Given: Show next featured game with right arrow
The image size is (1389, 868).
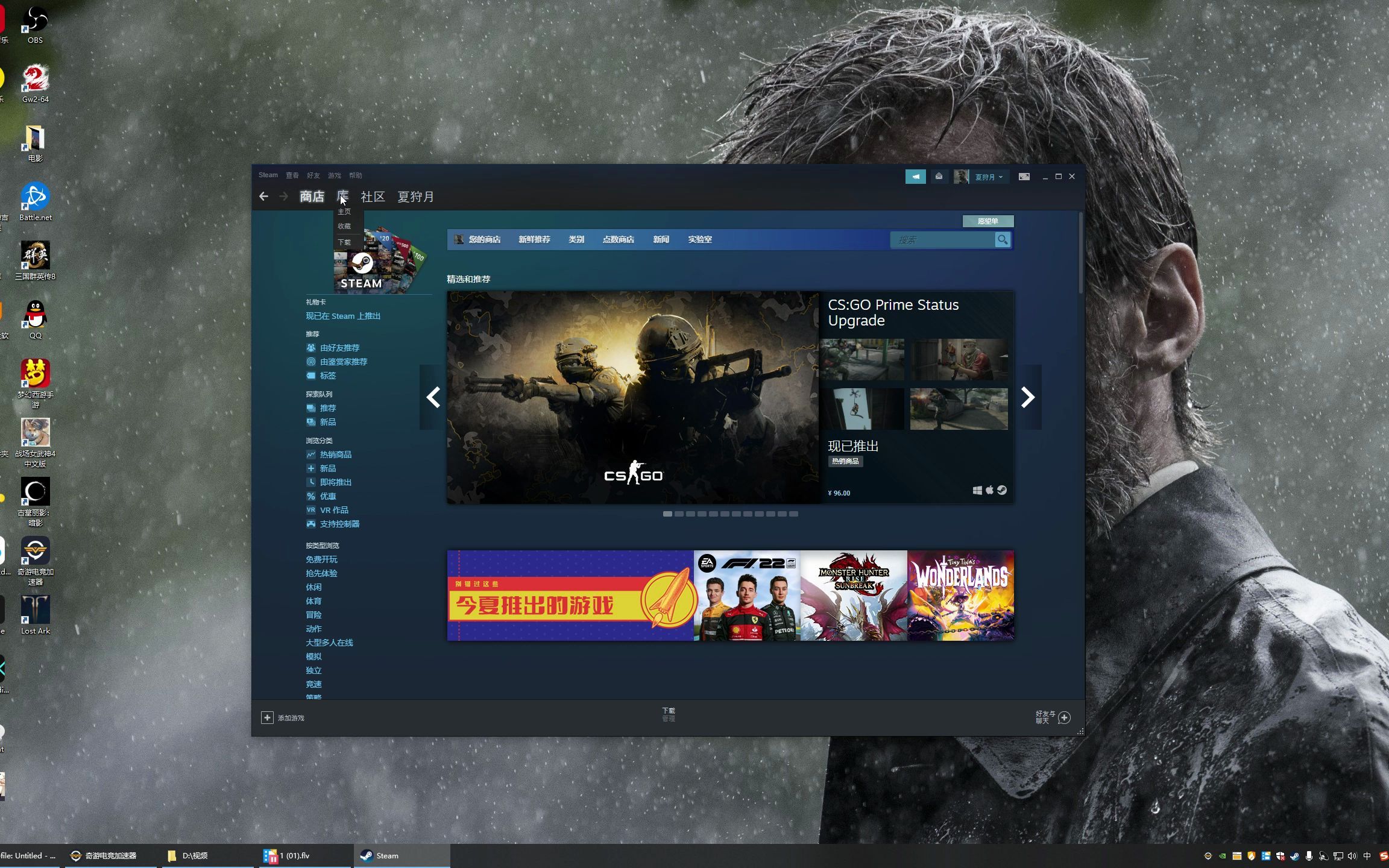Looking at the screenshot, I should coord(1028,397).
